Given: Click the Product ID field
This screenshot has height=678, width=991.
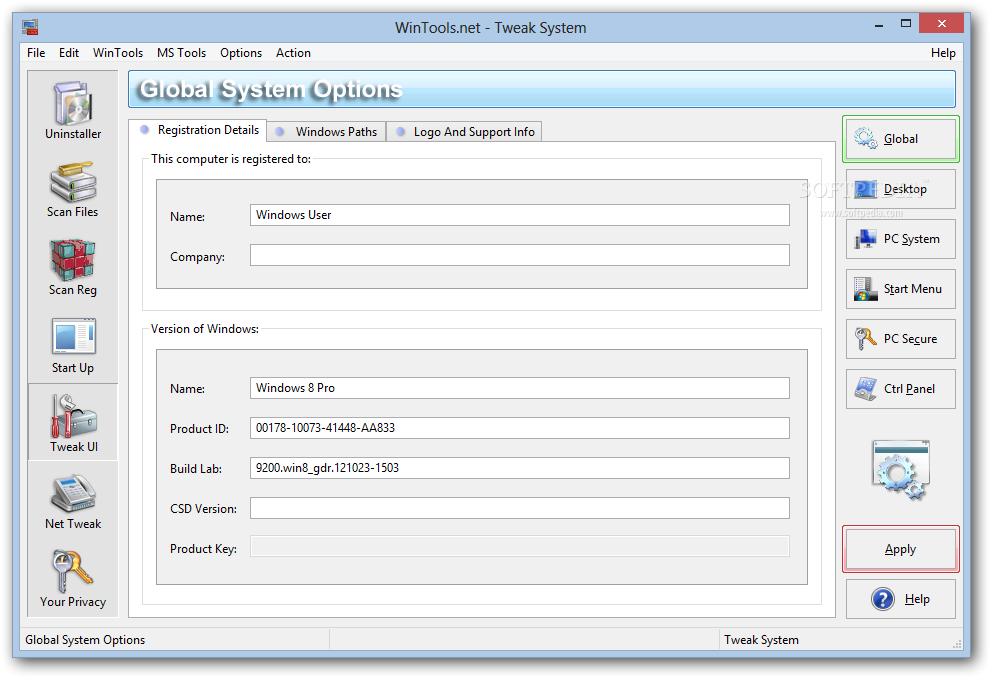Looking at the screenshot, I should (520, 428).
